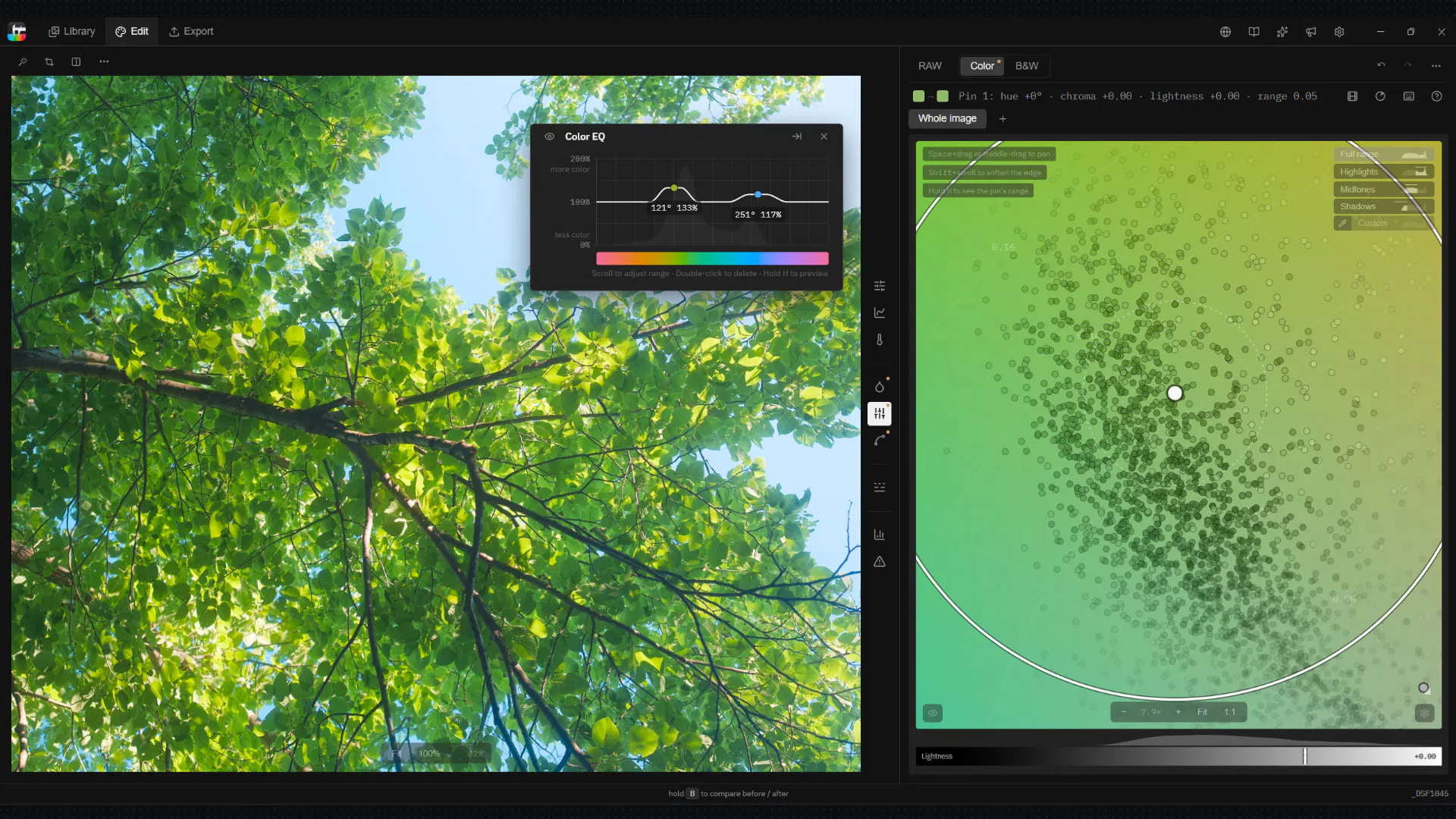
Task: Click the photo zoom 100% button
Action: pos(429,753)
